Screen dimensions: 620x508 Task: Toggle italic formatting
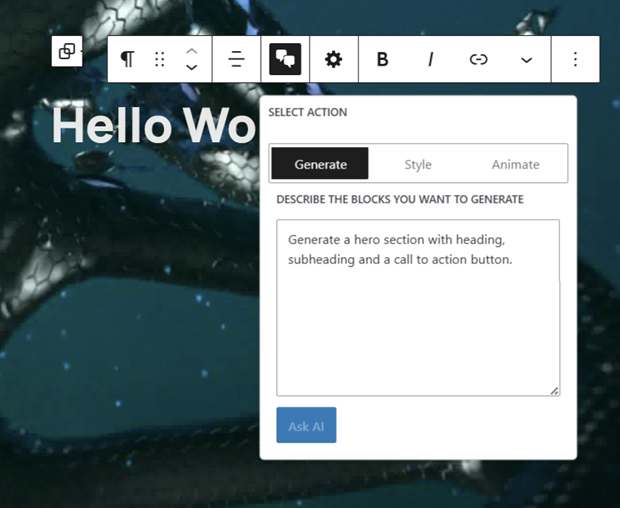pos(430,60)
